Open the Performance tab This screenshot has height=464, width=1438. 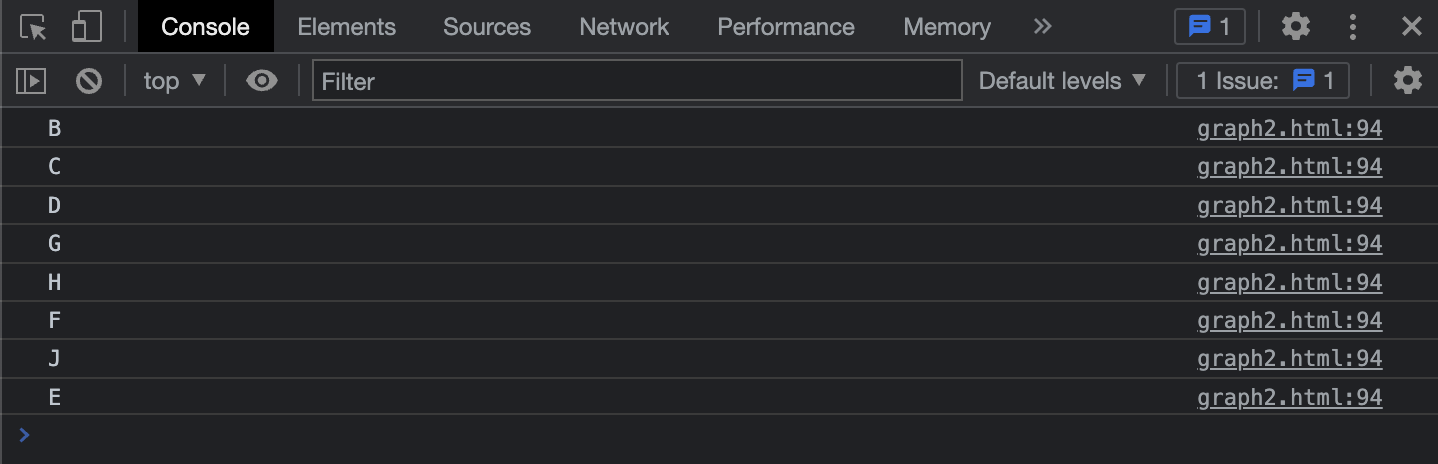click(786, 27)
